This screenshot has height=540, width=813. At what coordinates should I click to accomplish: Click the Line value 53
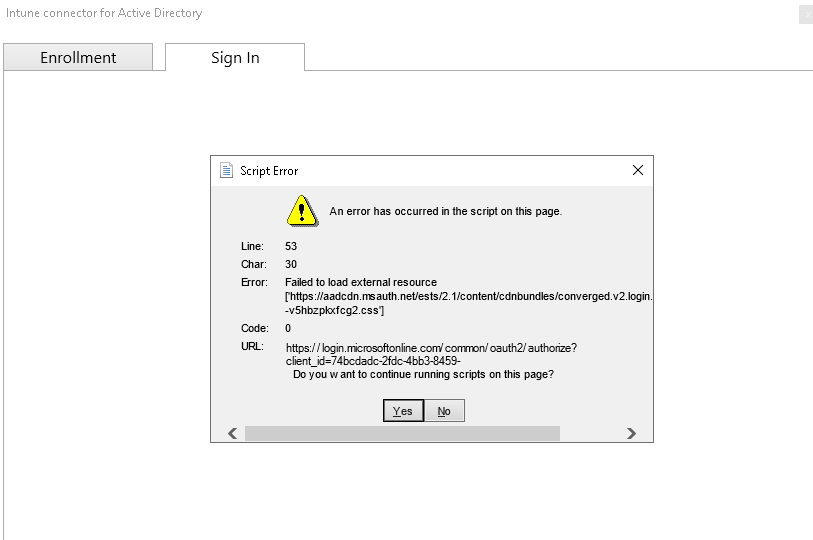tap(291, 246)
